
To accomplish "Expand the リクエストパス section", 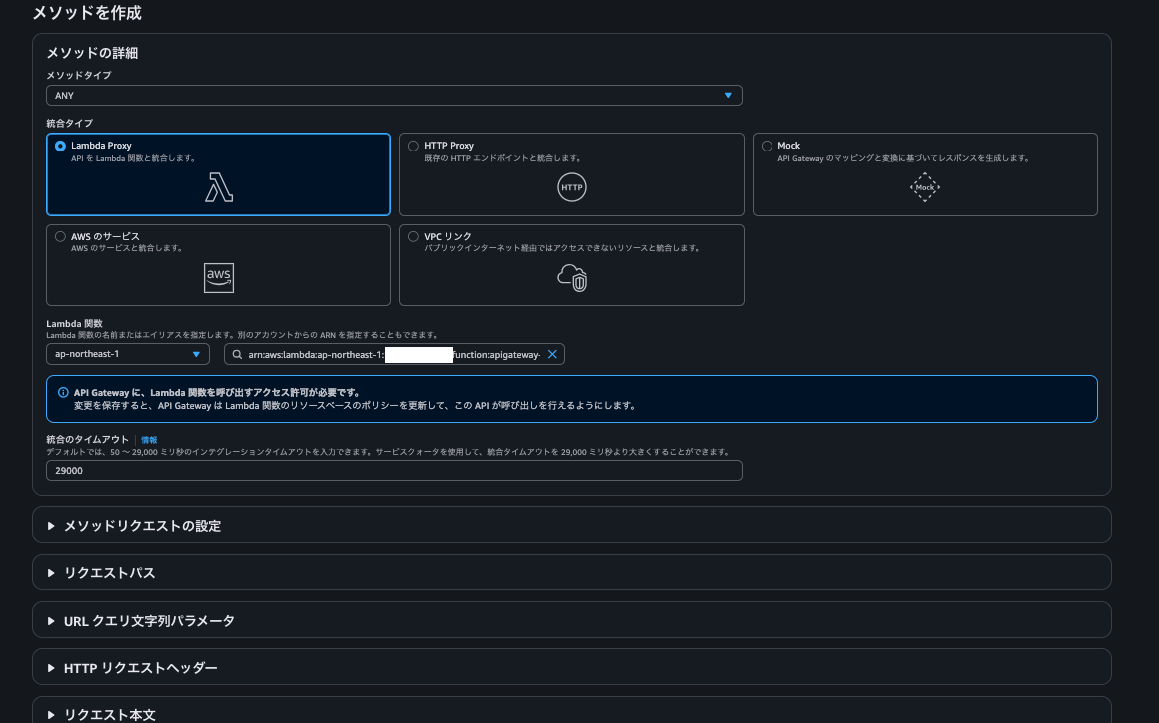I will click(x=571, y=573).
